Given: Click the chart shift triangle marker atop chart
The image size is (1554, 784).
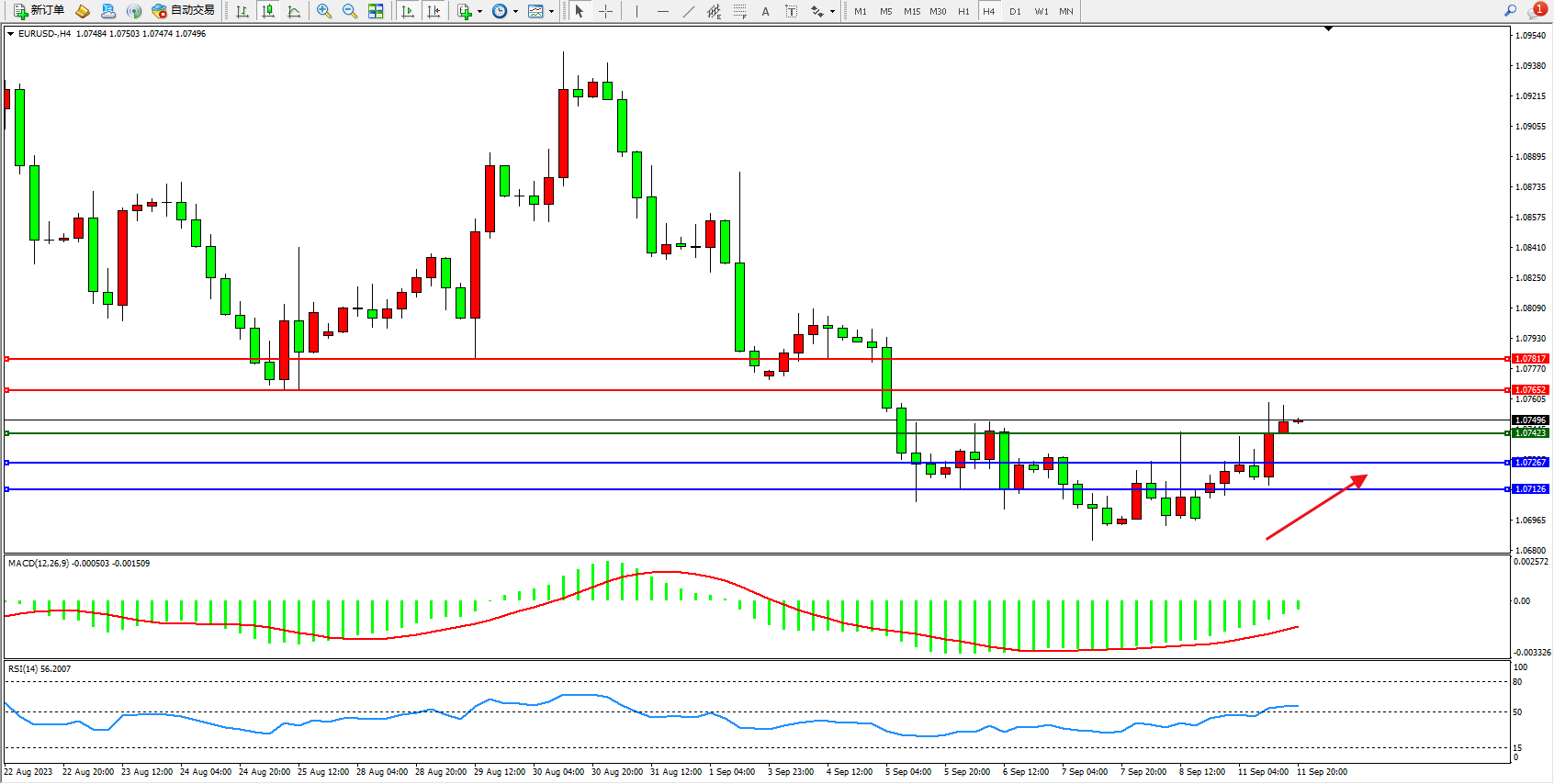Looking at the screenshot, I should (x=1328, y=29).
